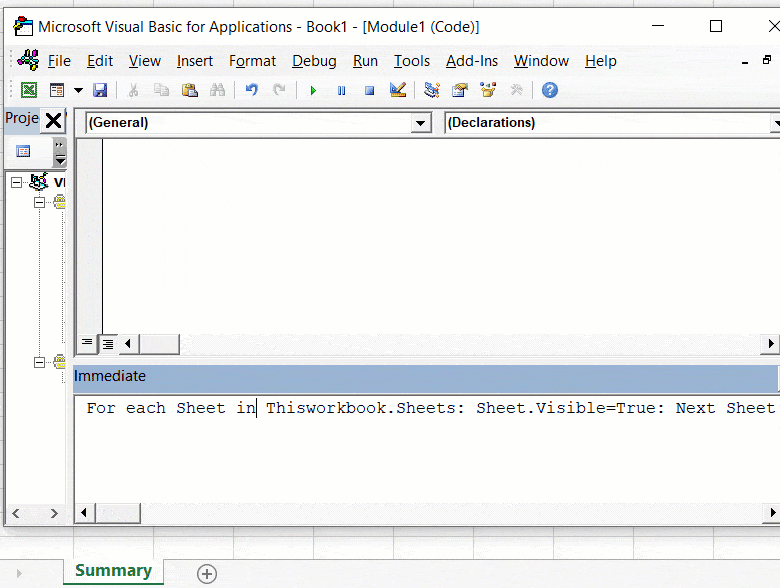Open Project Explorer toolbar icon
Viewport: 780px width, 588px height.
tap(432, 90)
